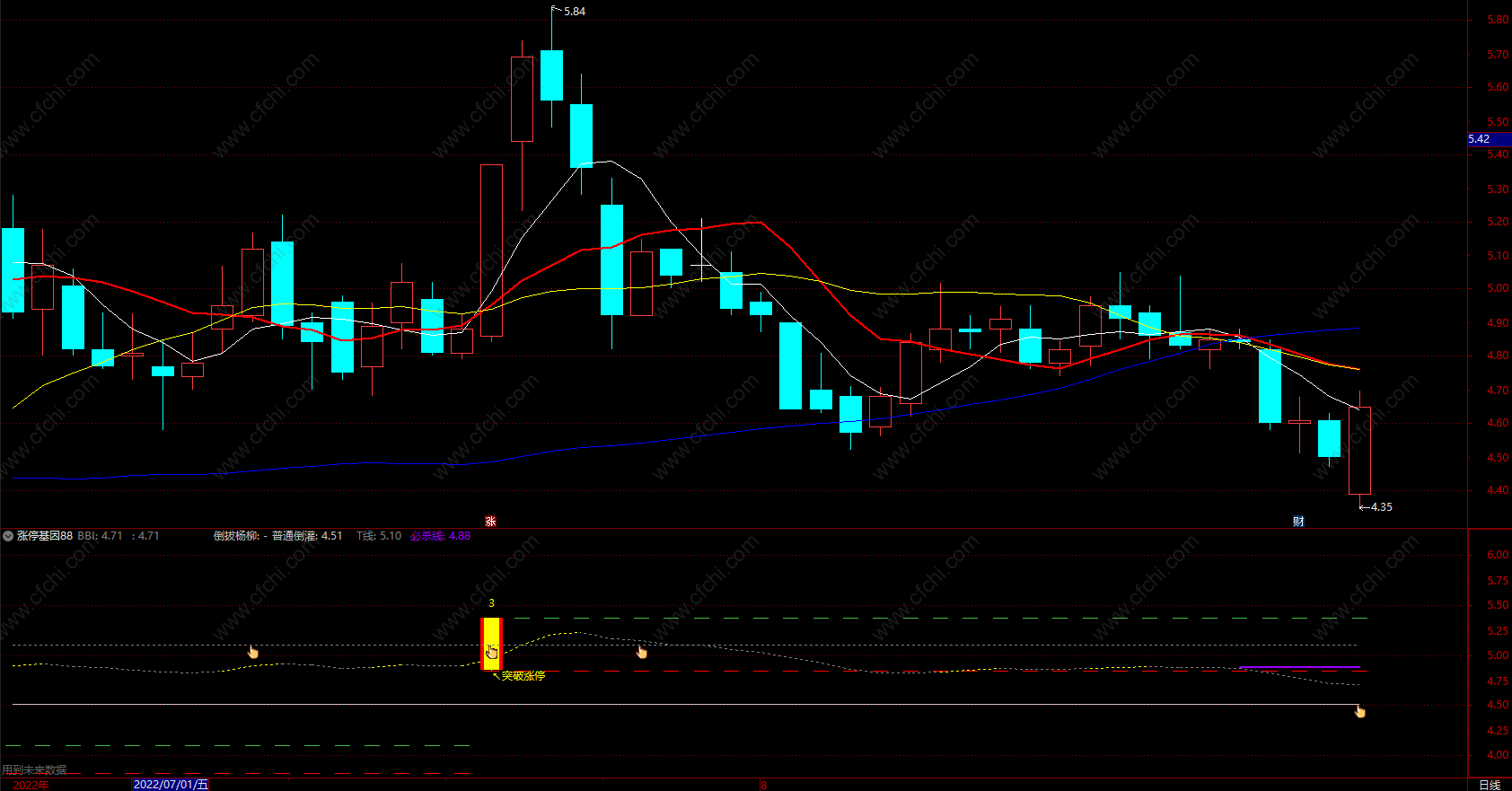Click the month 8 marker on the time axis

(764, 785)
